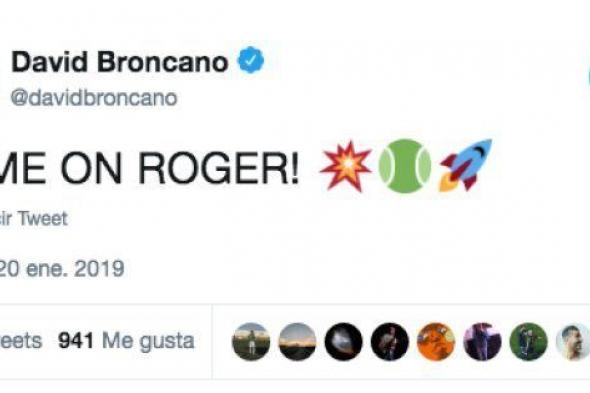The width and height of the screenshot is (590, 393).
Task: Click the Traducir Tweet link
Action: coord(33,219)
